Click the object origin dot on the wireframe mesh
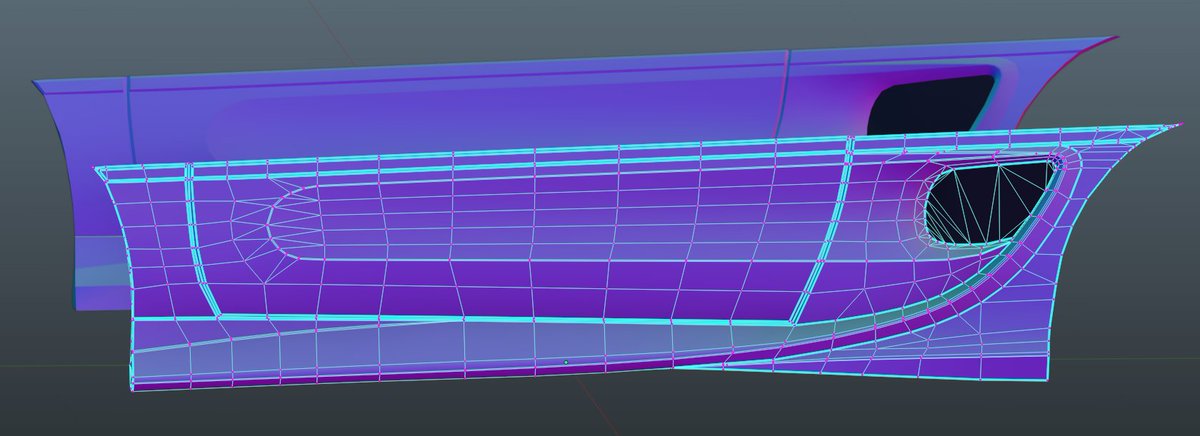 pos(566,361)
